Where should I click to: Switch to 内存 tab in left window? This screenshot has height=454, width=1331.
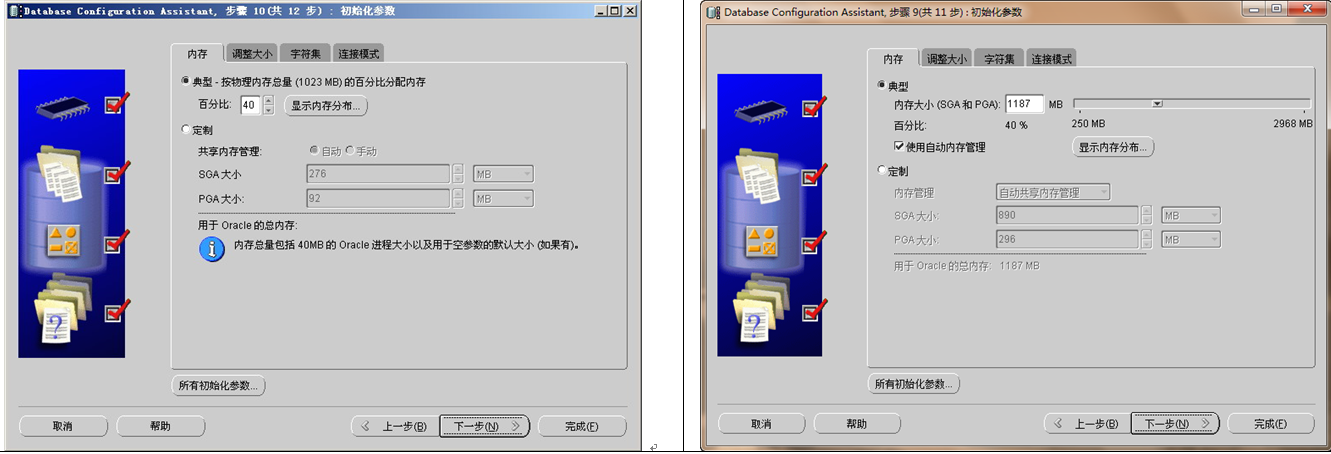click(197, 54)
